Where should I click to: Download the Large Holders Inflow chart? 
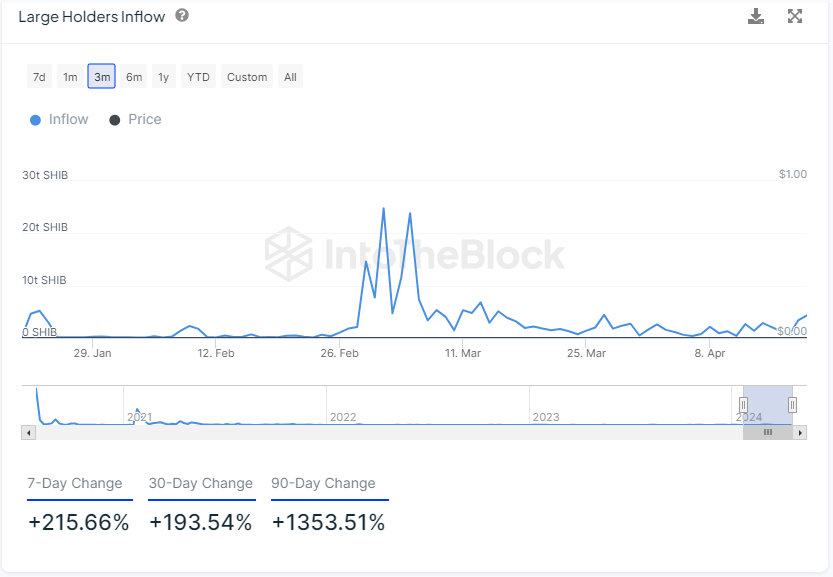click(x=756, y=16)
